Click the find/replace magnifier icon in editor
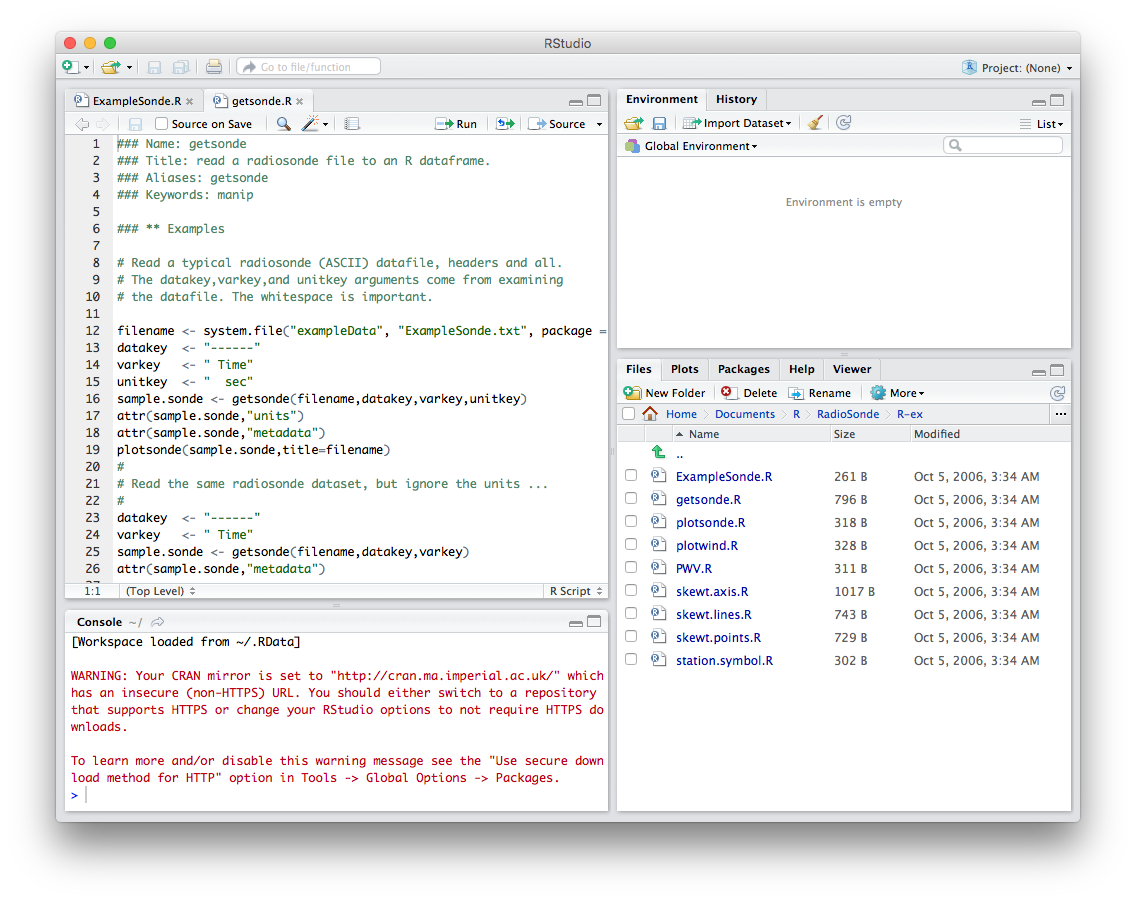Screen dimensions: 1136x902 (284, 124)
